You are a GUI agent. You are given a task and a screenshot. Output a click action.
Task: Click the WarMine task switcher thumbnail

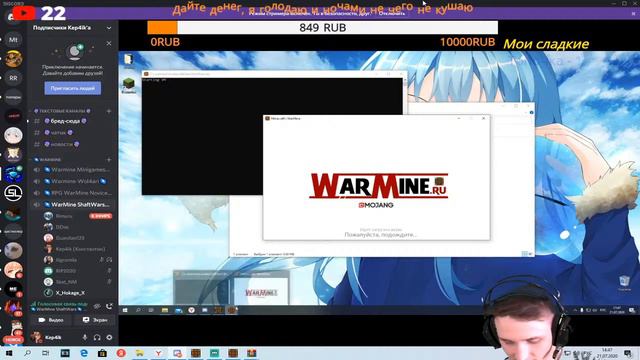click(x=261, y=292)
